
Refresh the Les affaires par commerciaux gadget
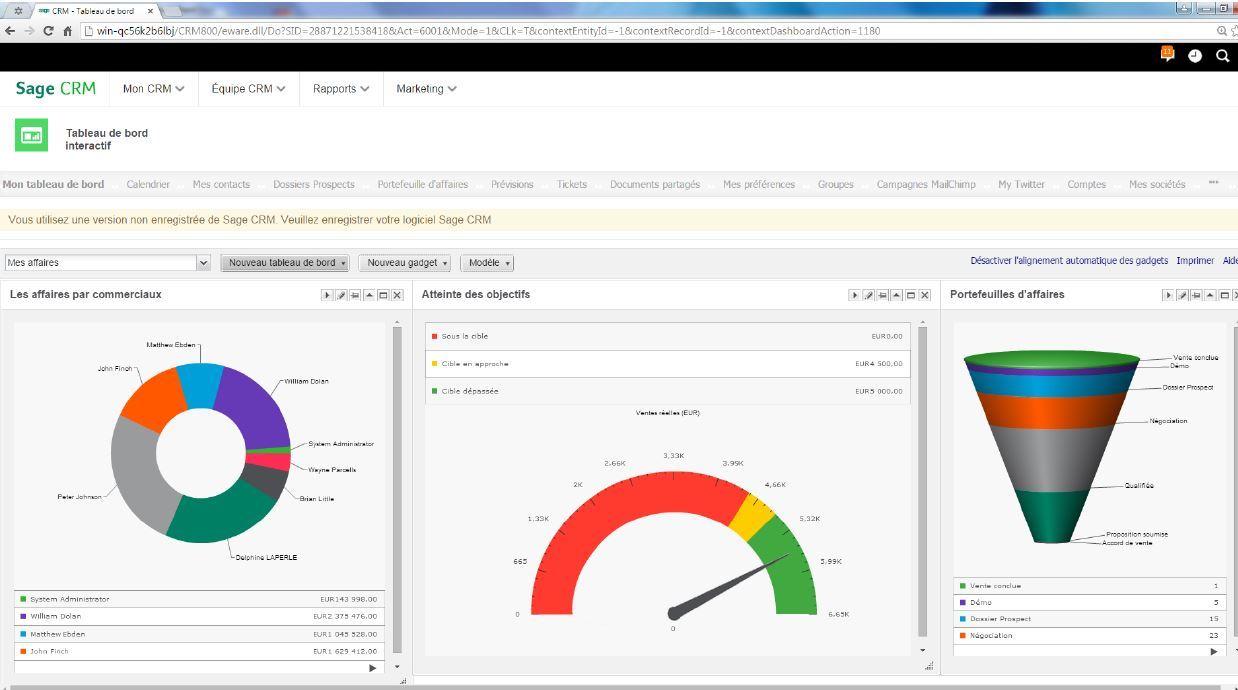click(356, 295)
